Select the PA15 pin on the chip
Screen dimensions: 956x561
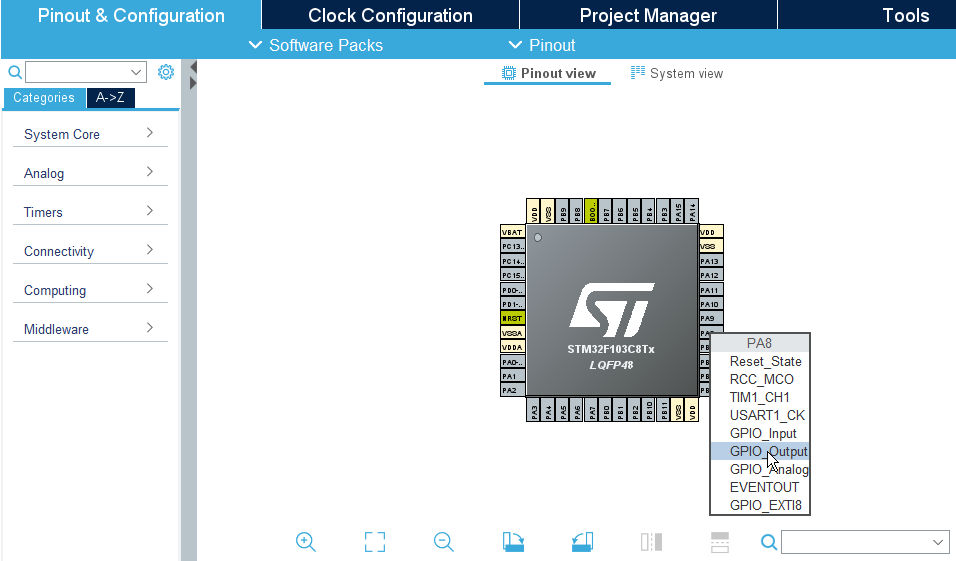pyautogui.click(x=678, y=212)
